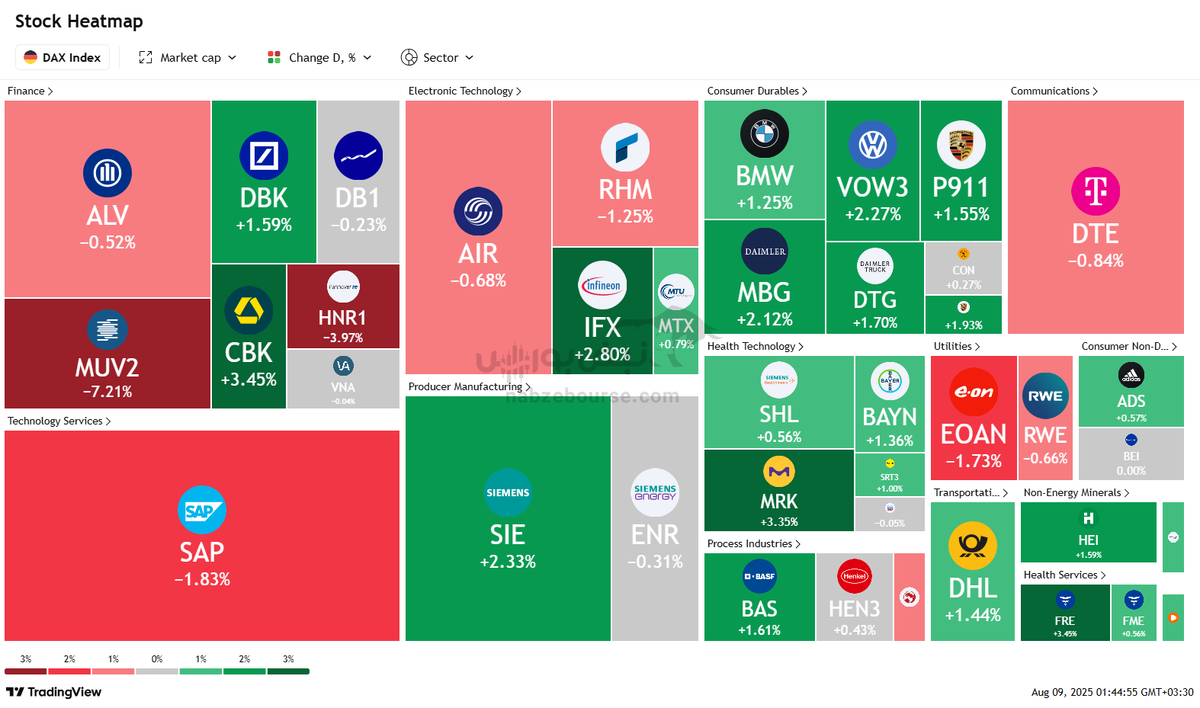Click the dark green 3% legend swatch
The image size is (1200, 708).
[288, 671]
